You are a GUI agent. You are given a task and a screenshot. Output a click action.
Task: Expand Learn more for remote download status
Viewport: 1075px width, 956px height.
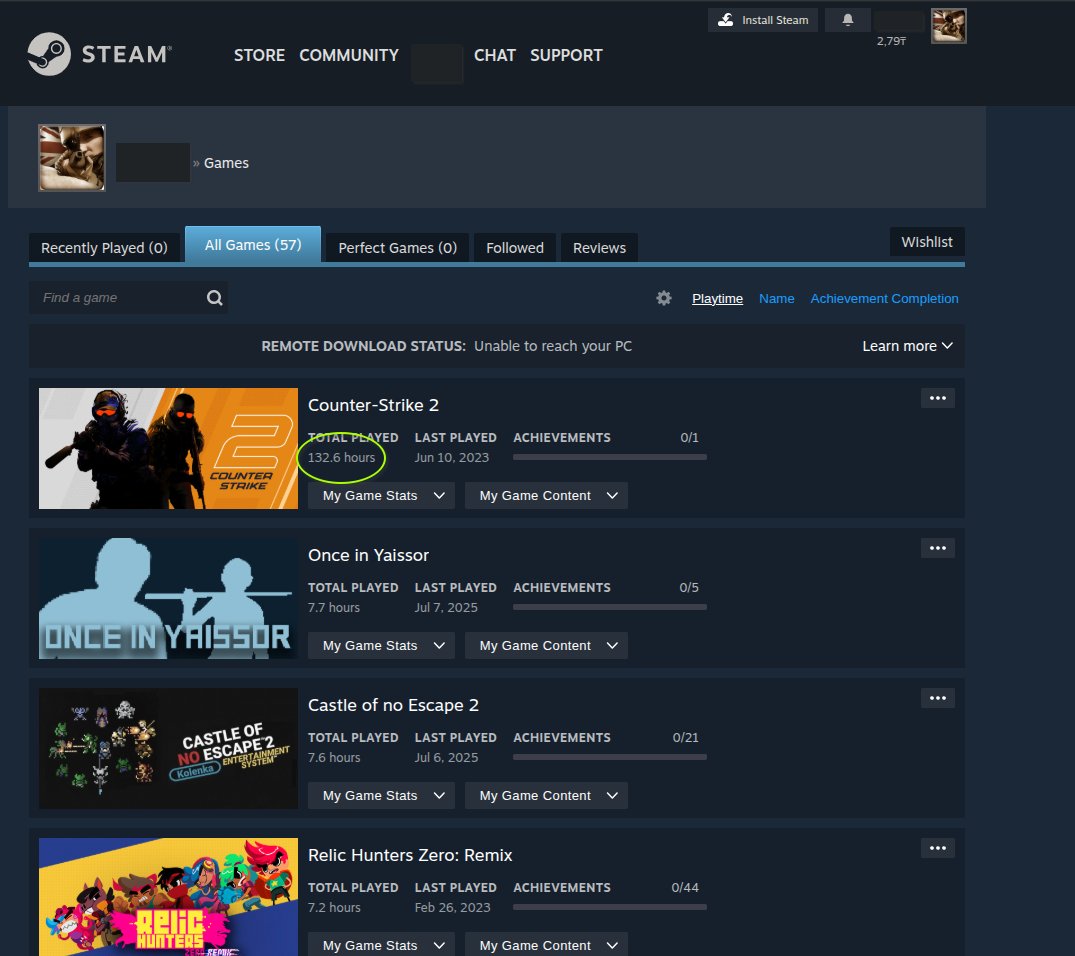tap(907, 346)
